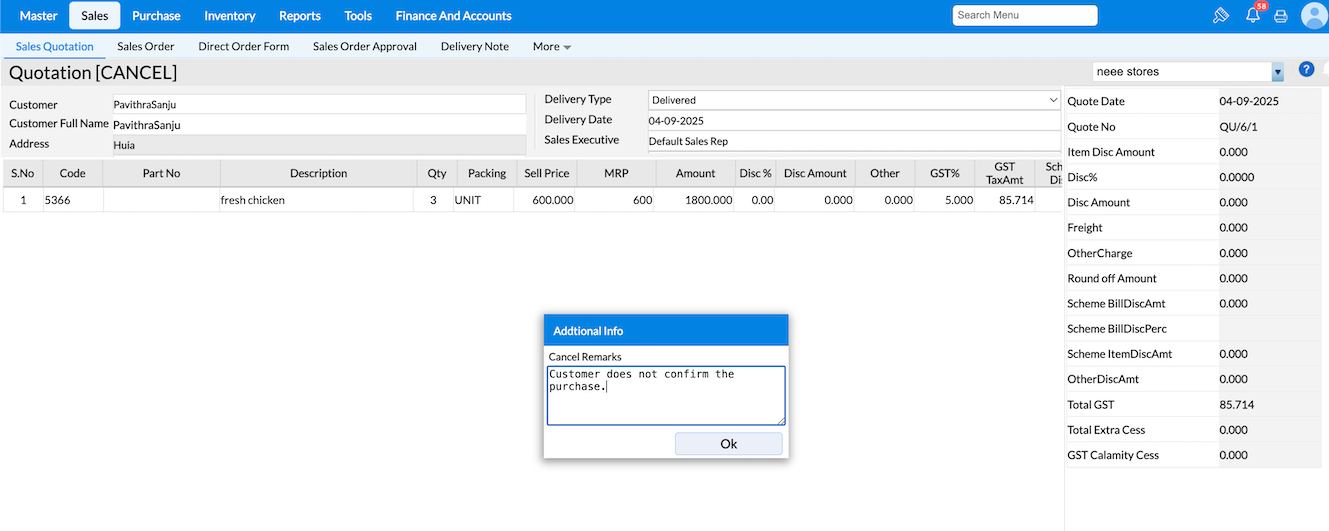
Task: Open Finance And Accounts menu
Action: (453, 16)
